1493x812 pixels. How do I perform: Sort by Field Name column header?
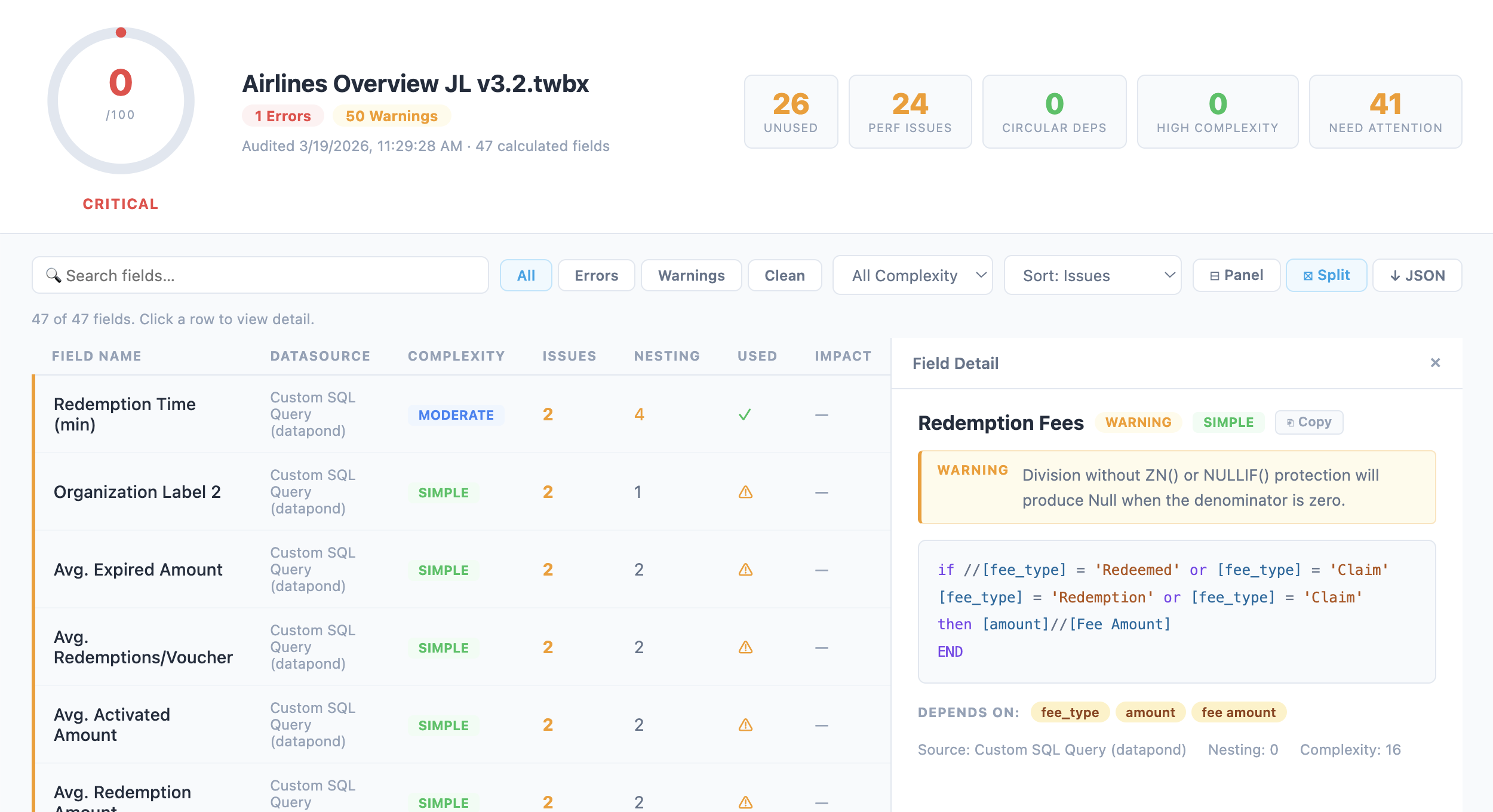[x=97, y=356]
